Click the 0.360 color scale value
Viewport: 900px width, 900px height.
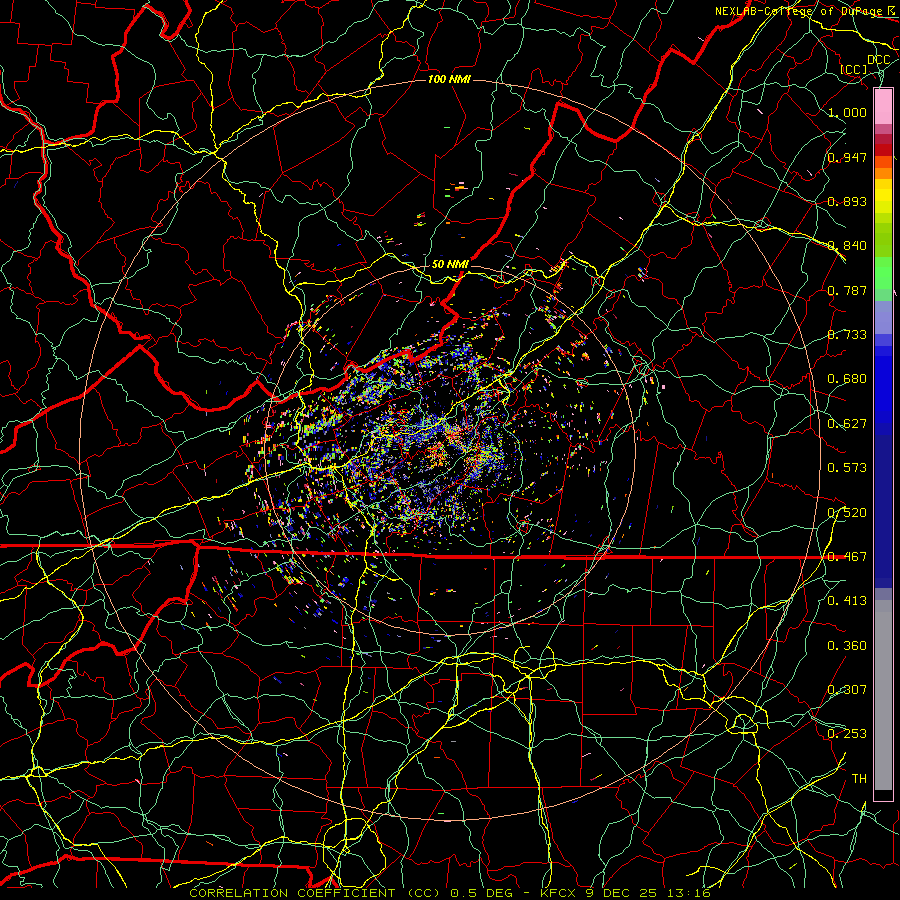coord(847,646)
